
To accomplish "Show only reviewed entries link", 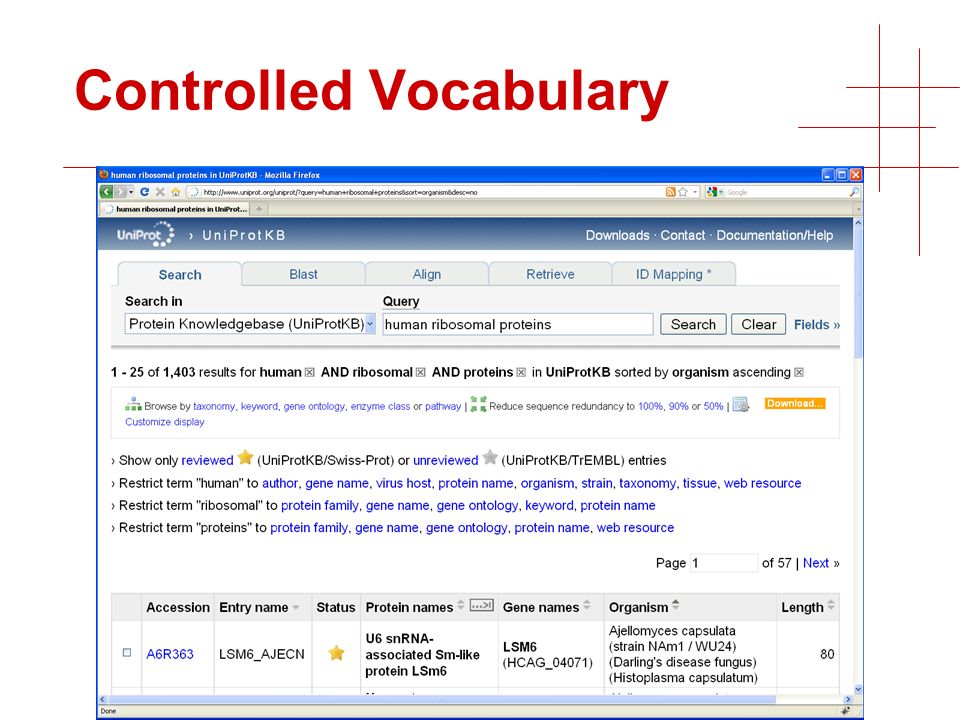I will point(207,460).
